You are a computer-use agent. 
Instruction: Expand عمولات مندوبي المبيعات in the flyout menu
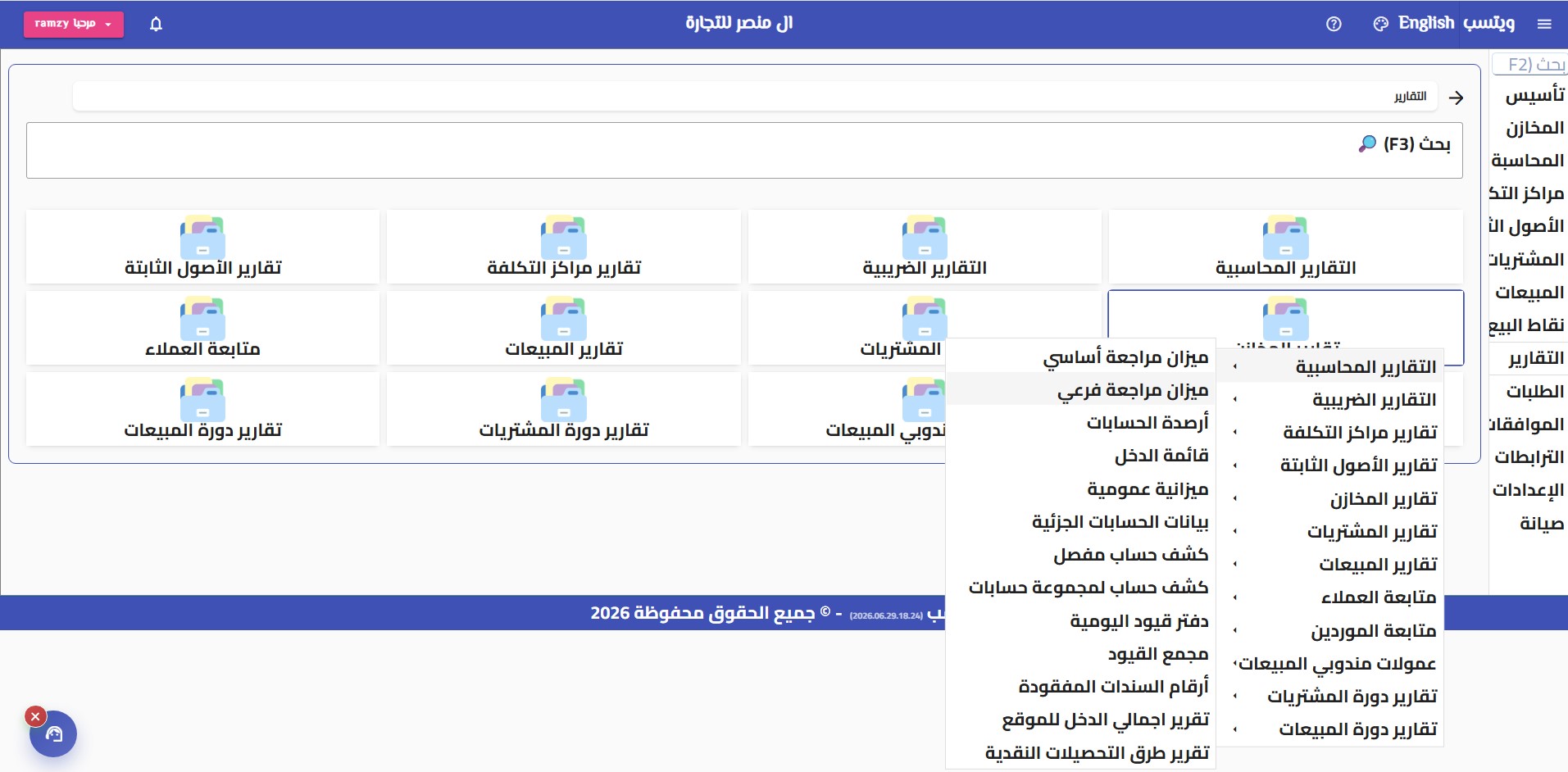[1329, 664]
